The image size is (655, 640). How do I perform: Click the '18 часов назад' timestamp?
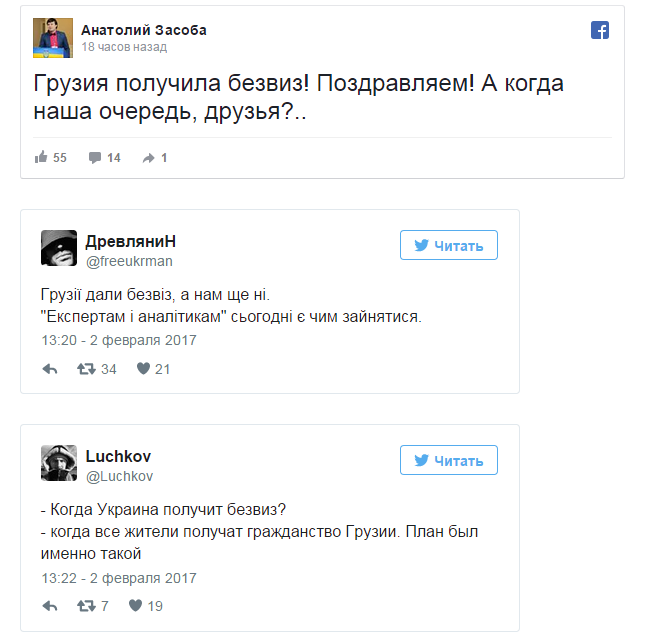[123, 47]
